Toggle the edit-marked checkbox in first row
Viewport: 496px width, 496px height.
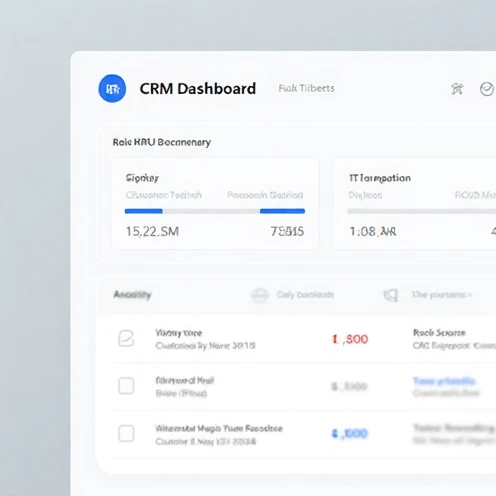click(x=126, y=339)
